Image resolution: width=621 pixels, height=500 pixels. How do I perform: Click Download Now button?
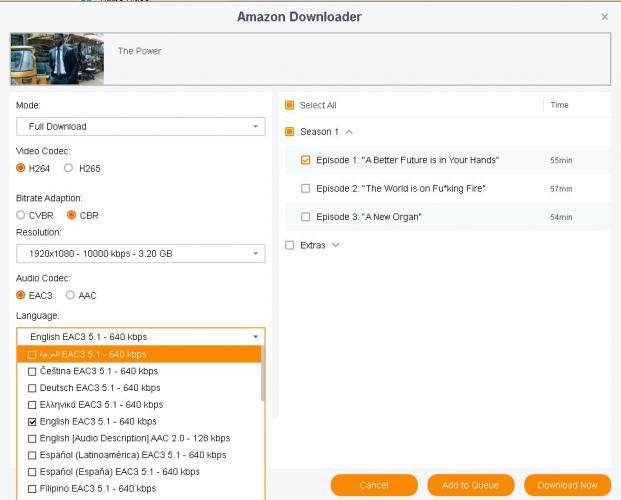tap(568, 485)
